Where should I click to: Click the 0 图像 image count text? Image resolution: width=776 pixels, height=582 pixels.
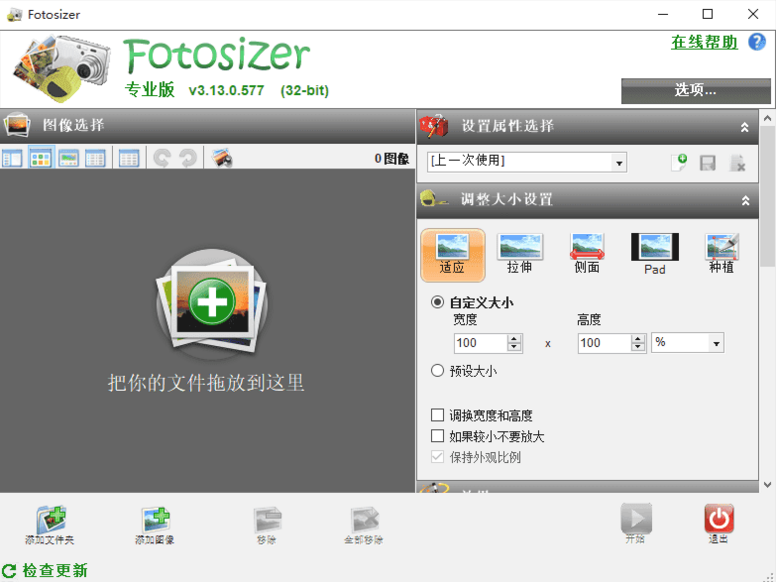click(x=391, y=158)
